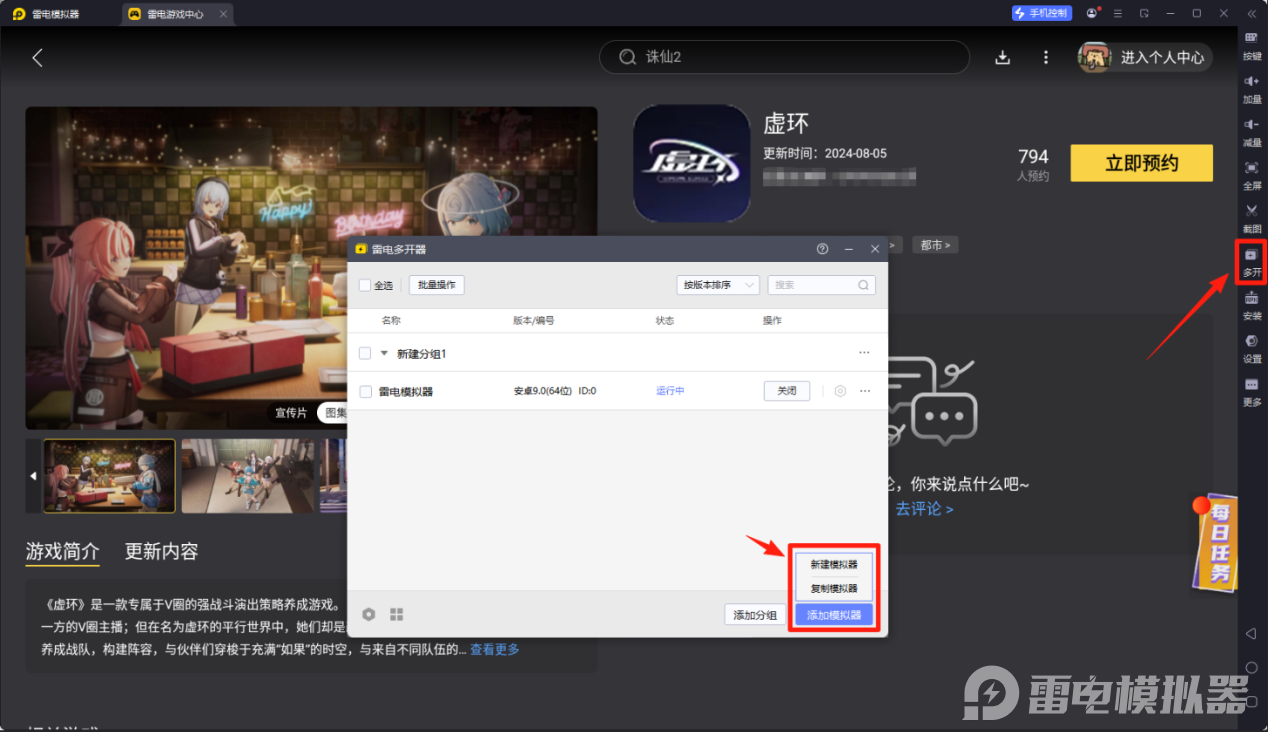Screen dimensions: 1268x732
Task: Open the three-dot menu on 雷电模拟器 row
Action: (864, 391)
